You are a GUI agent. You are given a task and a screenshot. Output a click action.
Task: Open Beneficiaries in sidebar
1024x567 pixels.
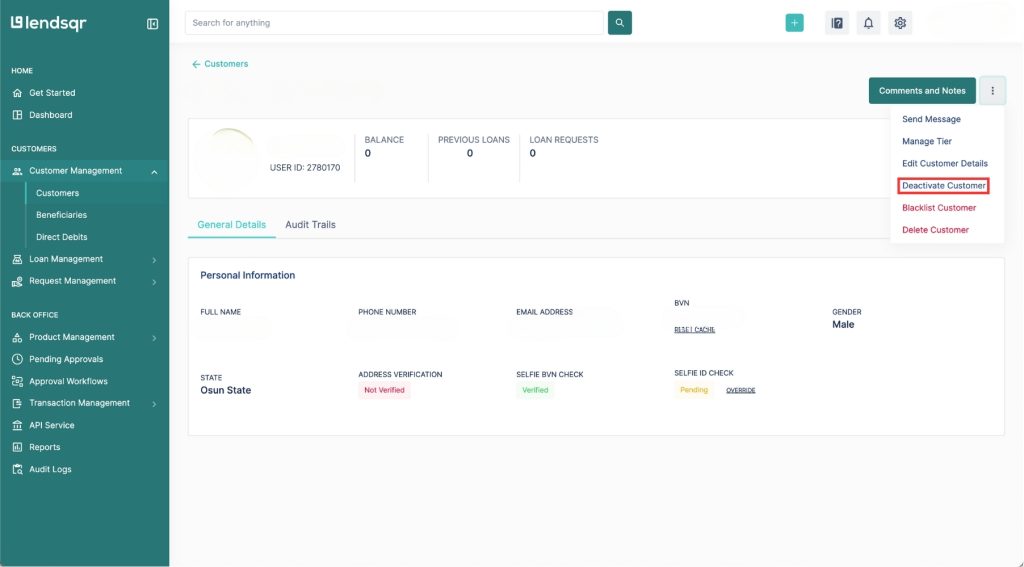point(61,215)
